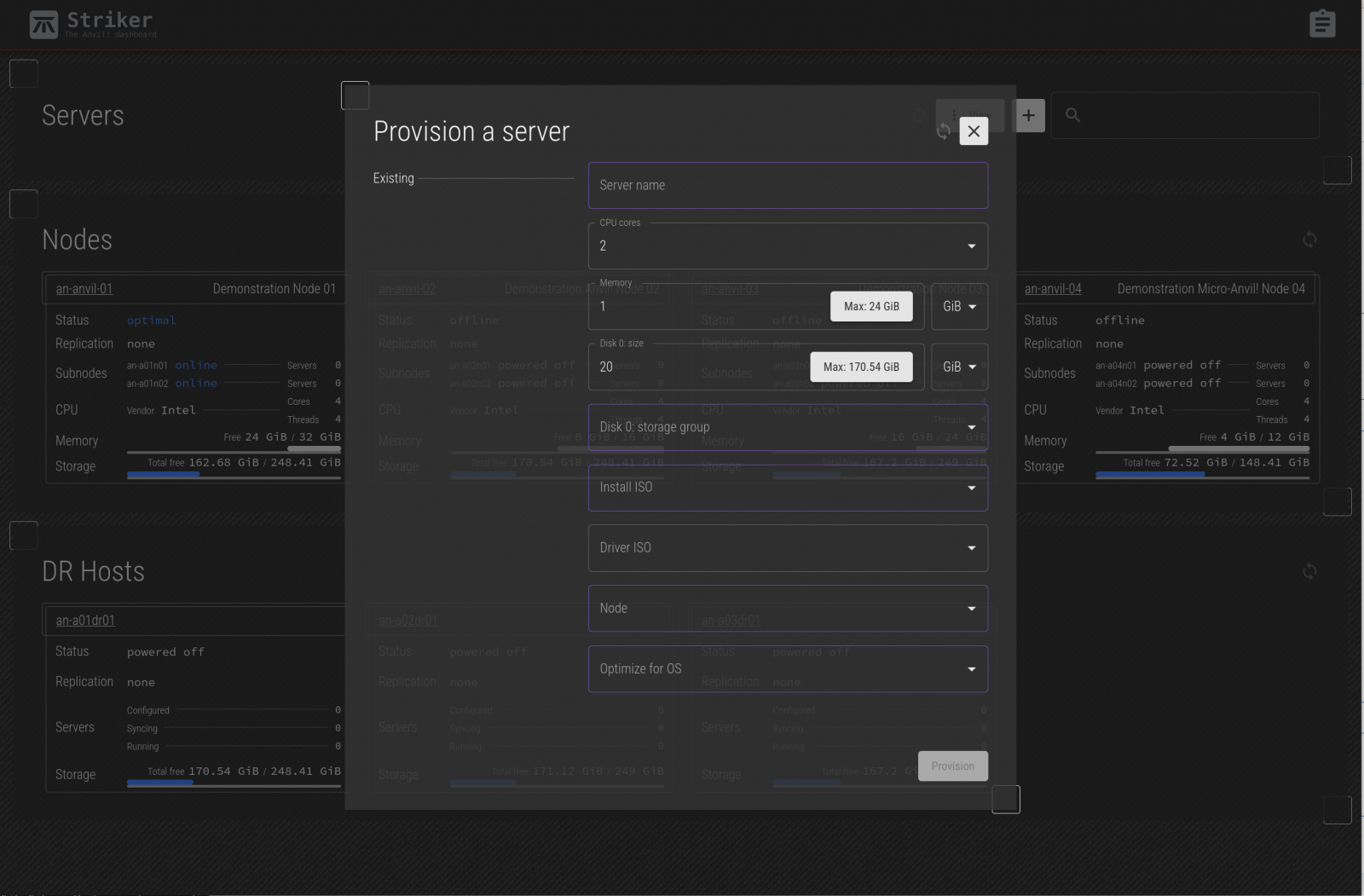Open the Optimize for OS dropdown
Image resolution: width=1364 pixels, height=896 pixels.
[788, 669]
